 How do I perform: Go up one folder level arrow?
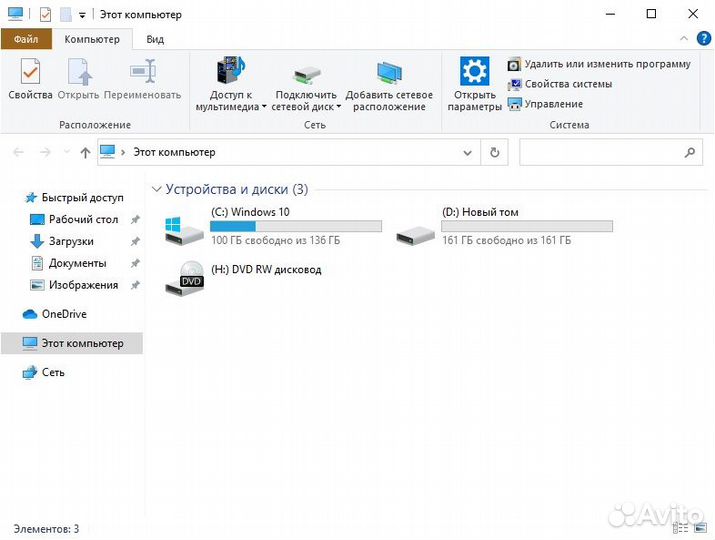[85, 153]
